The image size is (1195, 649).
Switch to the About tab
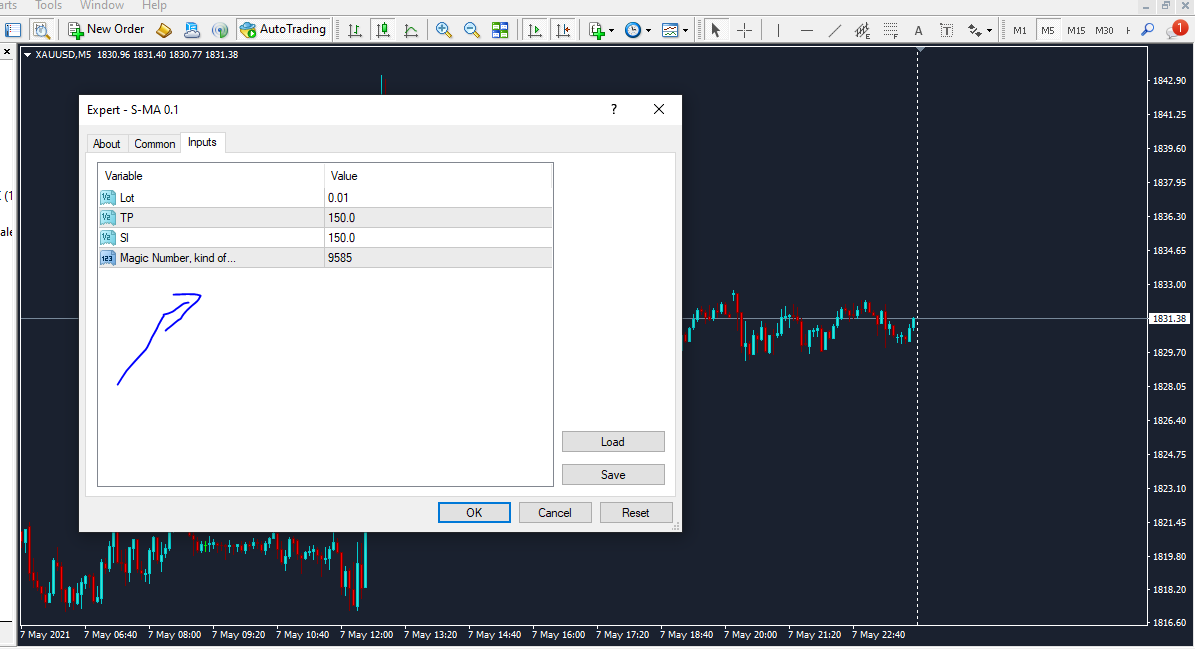click(x=107, y=144)
